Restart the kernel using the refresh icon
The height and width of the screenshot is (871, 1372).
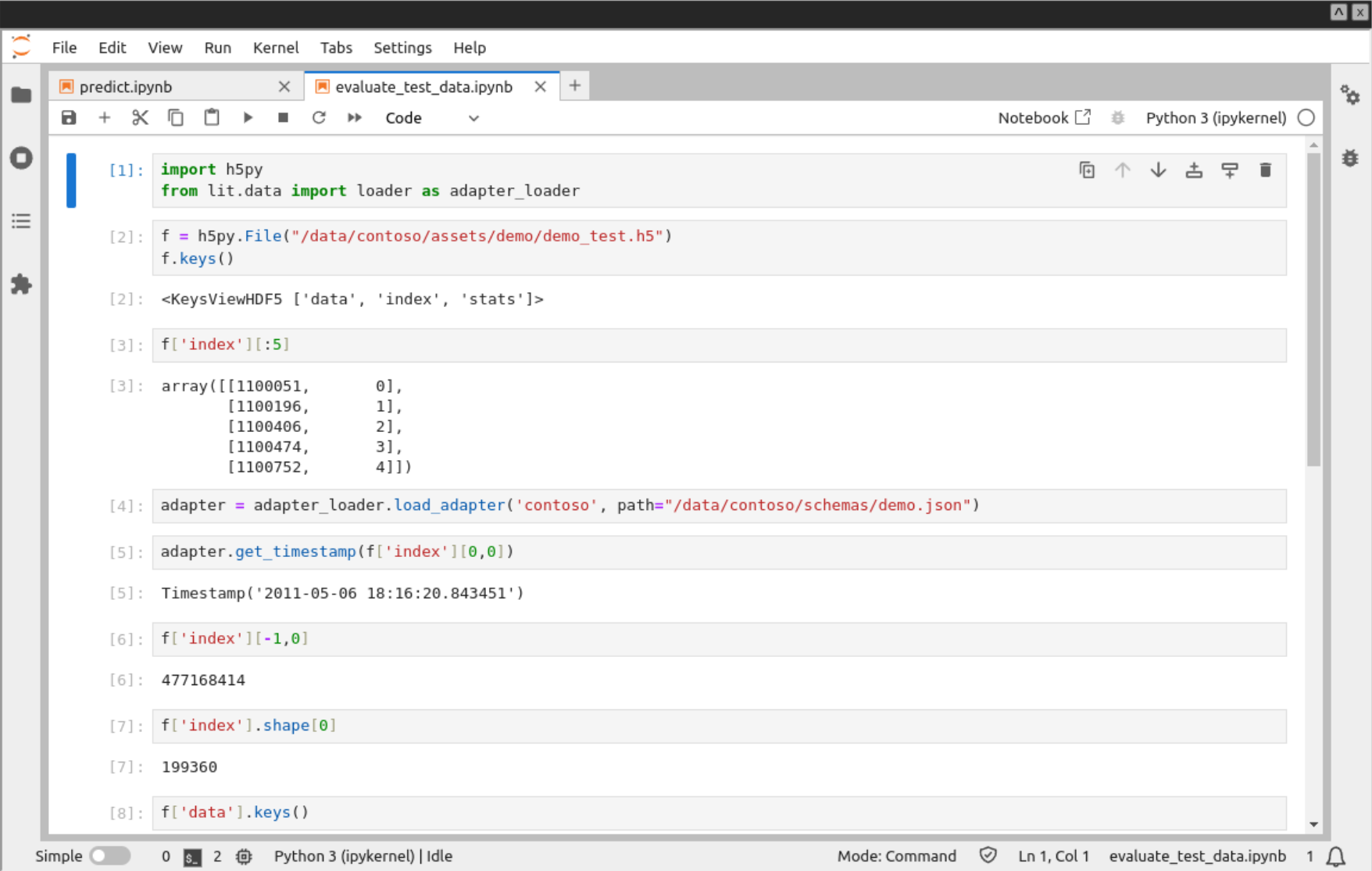click(x=319, y=117)
